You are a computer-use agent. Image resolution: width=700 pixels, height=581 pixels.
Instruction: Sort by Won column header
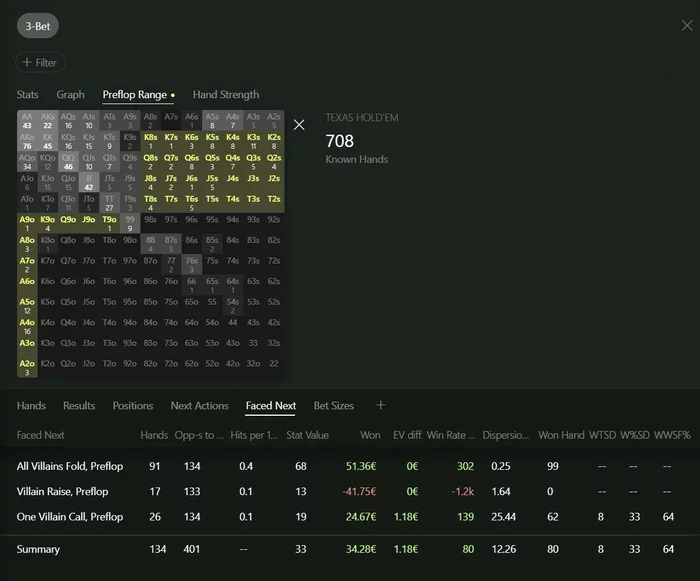point(370,435)
